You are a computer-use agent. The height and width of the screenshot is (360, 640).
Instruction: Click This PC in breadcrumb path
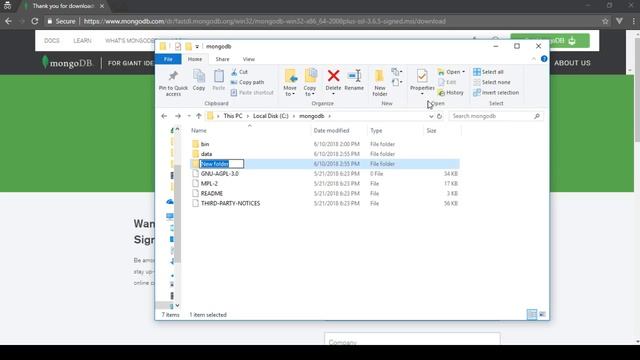[233, 116]
